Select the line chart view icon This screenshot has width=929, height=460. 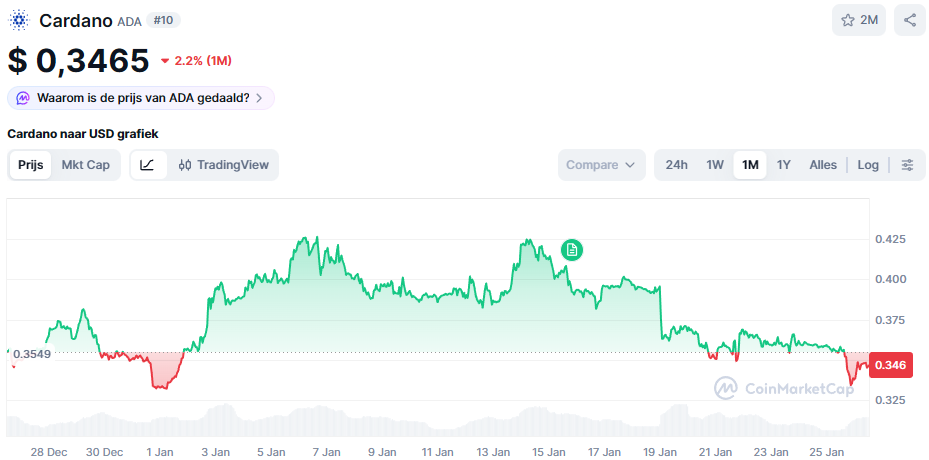pyautogui.click(x=148, y=165)
